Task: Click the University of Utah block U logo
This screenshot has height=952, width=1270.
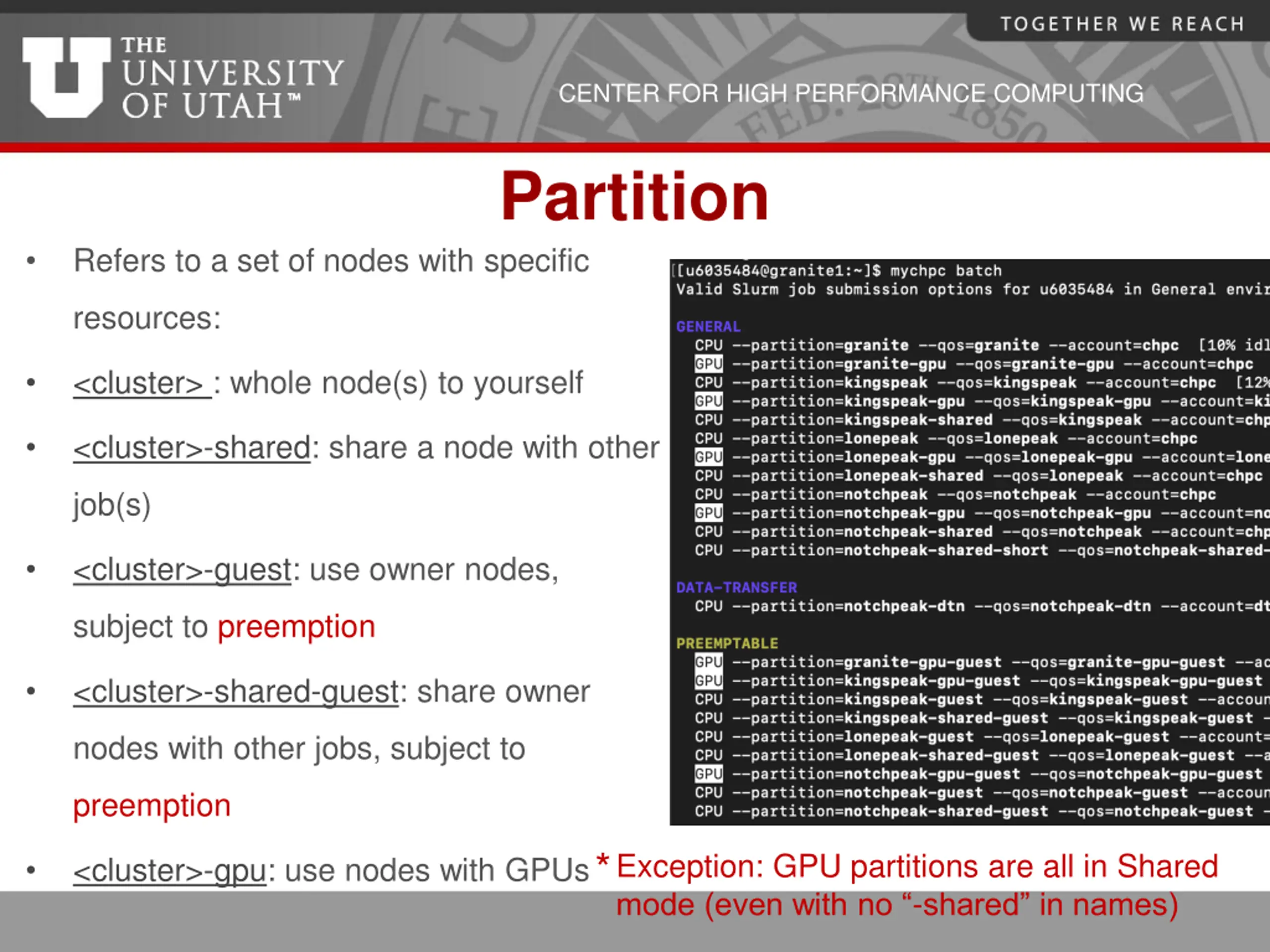Action: [x=66, y=77]
